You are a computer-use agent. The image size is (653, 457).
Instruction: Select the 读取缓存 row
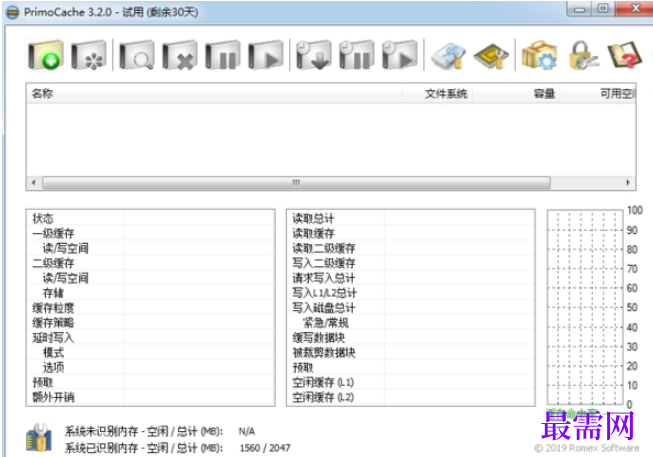pos(411,233)
